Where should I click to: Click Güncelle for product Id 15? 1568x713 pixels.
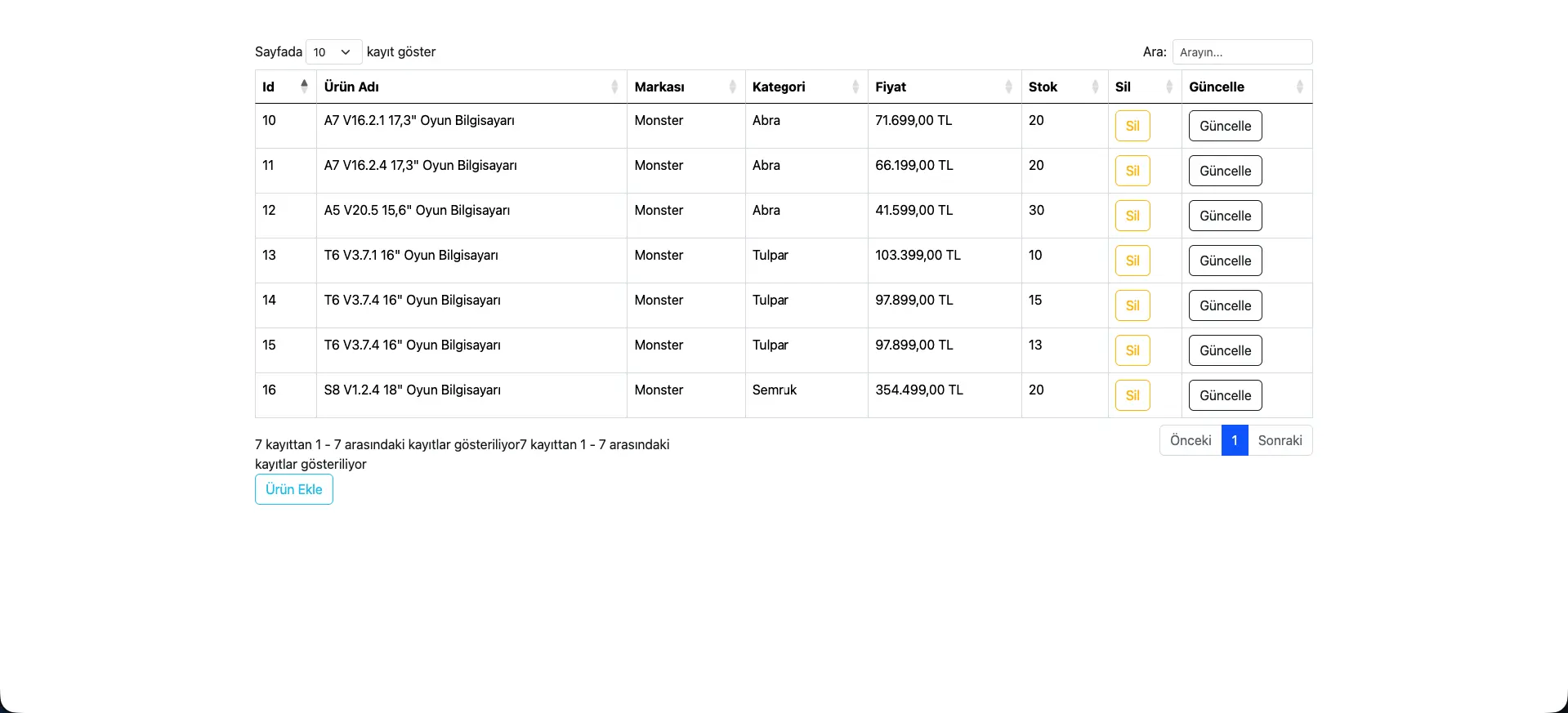point(1225,350)
